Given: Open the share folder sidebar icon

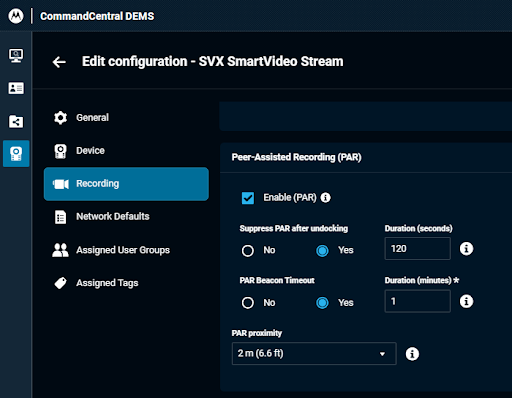Looking at the screenshot, I should (x=16, y=121).
